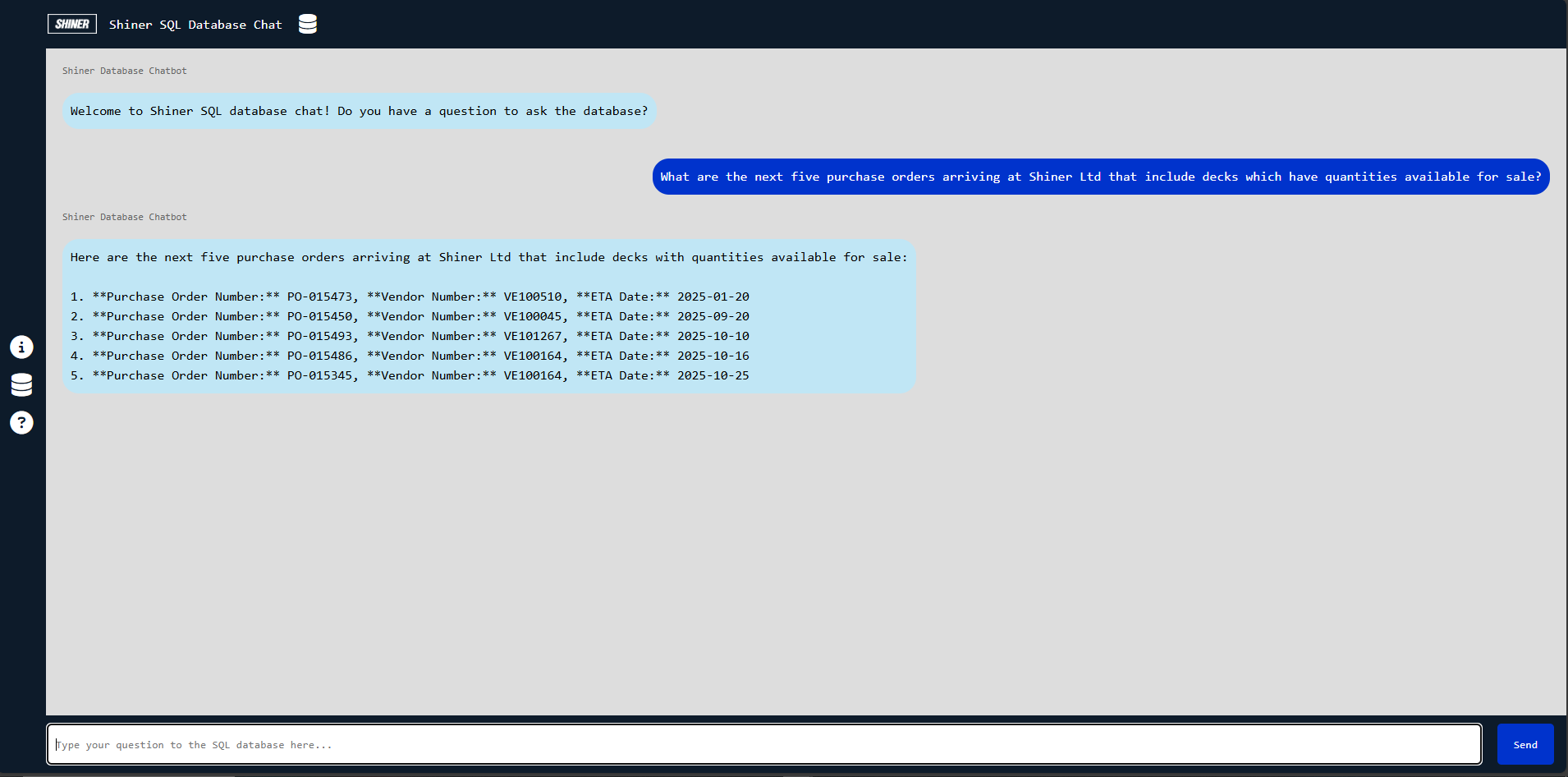1568x777 pixels.
Task: Click the response intro line starting "Here are"
Action: [488, 257]
